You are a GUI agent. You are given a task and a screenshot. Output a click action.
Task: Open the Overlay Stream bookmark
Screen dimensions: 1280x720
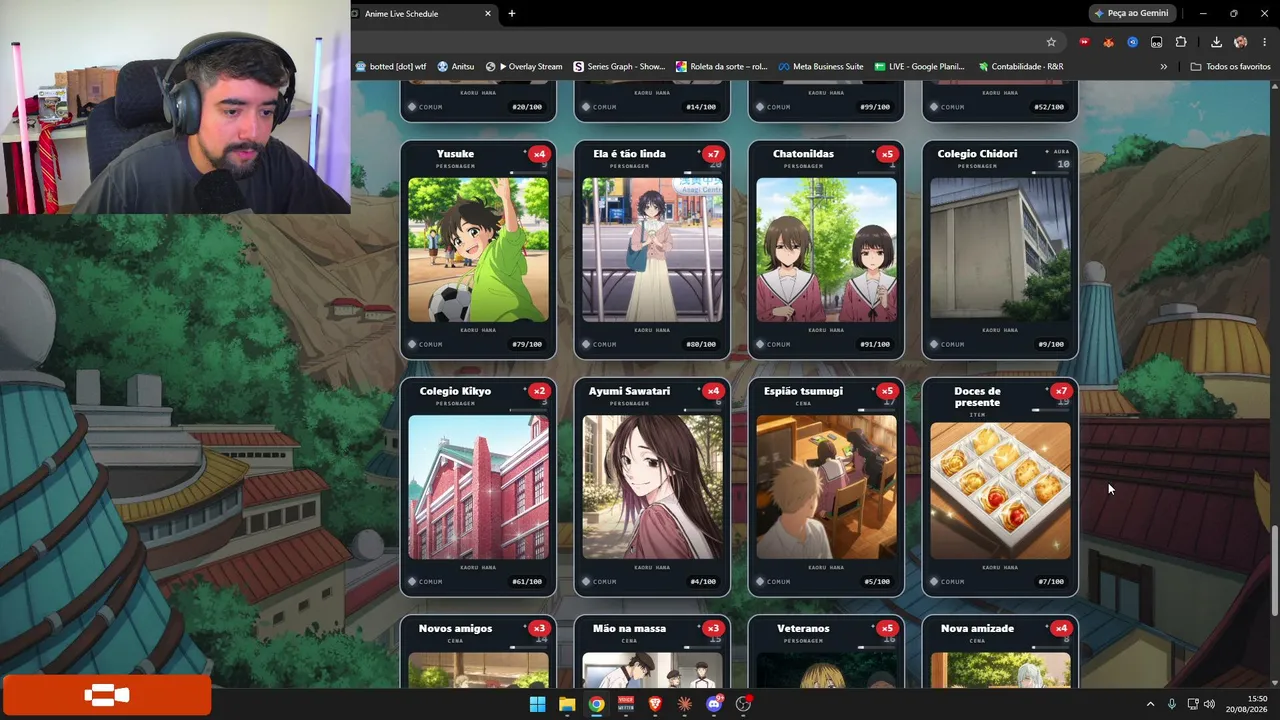click(524, 67)
